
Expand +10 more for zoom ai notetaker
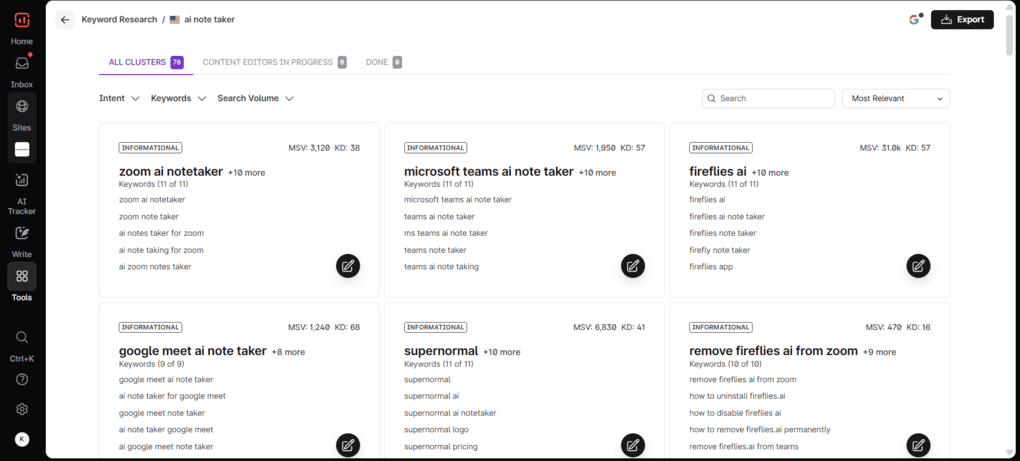(x=247, y=173)
